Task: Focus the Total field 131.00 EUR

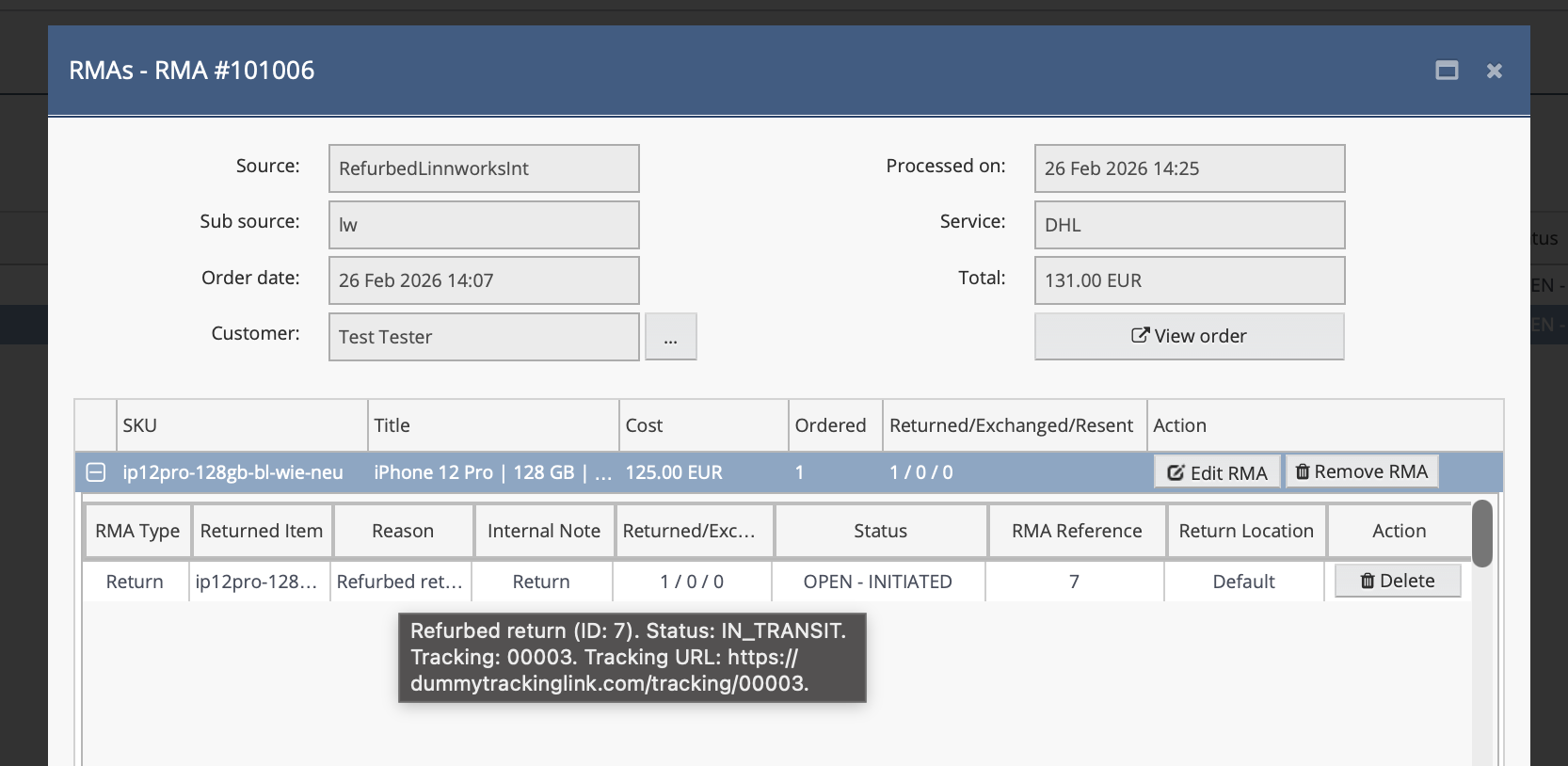Action: click(1190, 280)
